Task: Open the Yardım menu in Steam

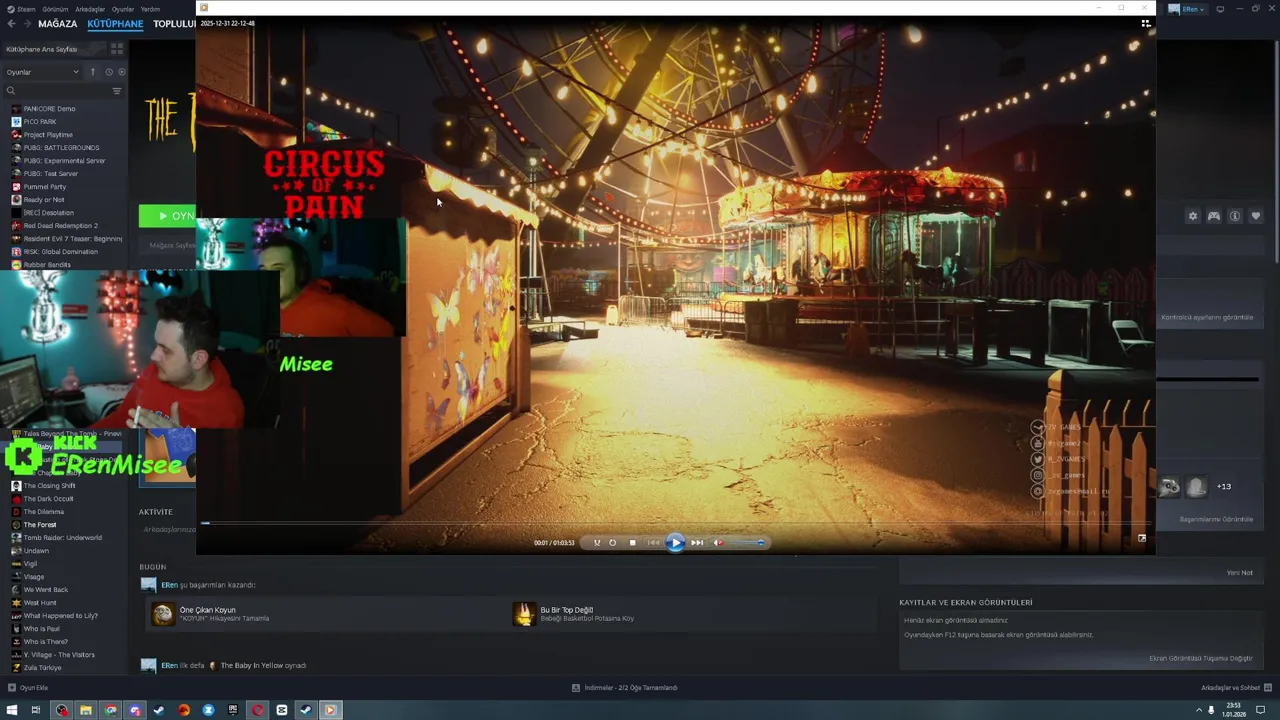Action: (x=150, y=9)
